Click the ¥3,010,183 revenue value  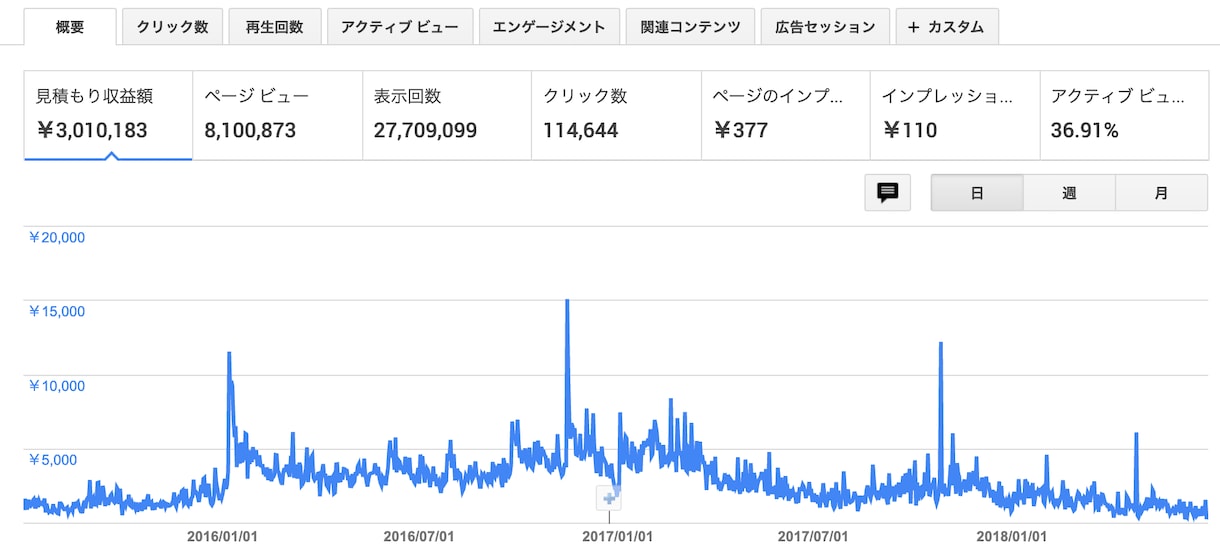(x=92, y=130)
